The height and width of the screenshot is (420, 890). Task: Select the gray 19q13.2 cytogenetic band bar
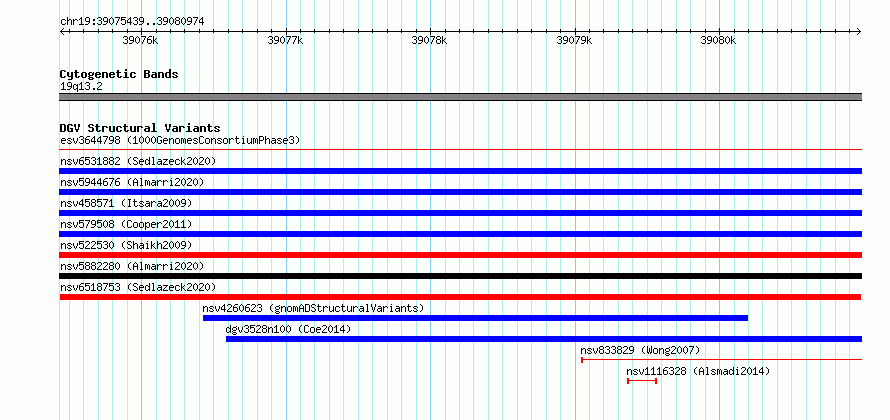(x=461, y=97)
